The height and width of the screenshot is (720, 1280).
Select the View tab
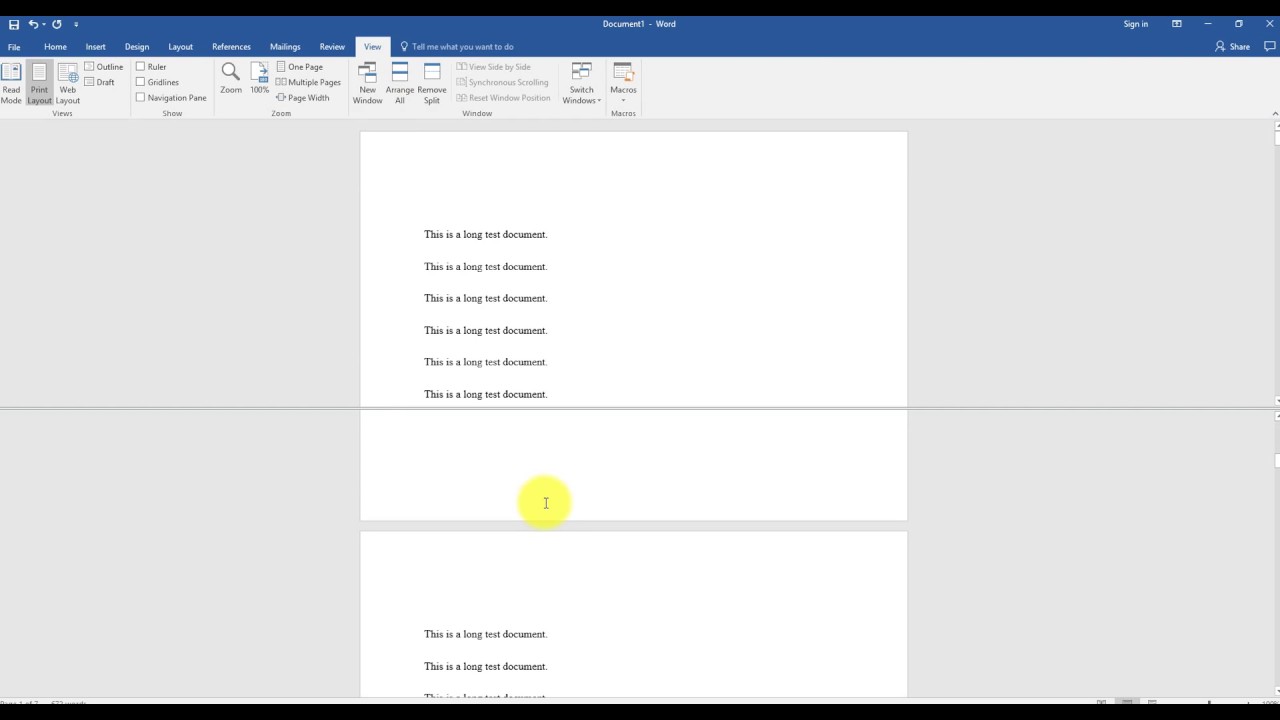(x=372, y=47)
